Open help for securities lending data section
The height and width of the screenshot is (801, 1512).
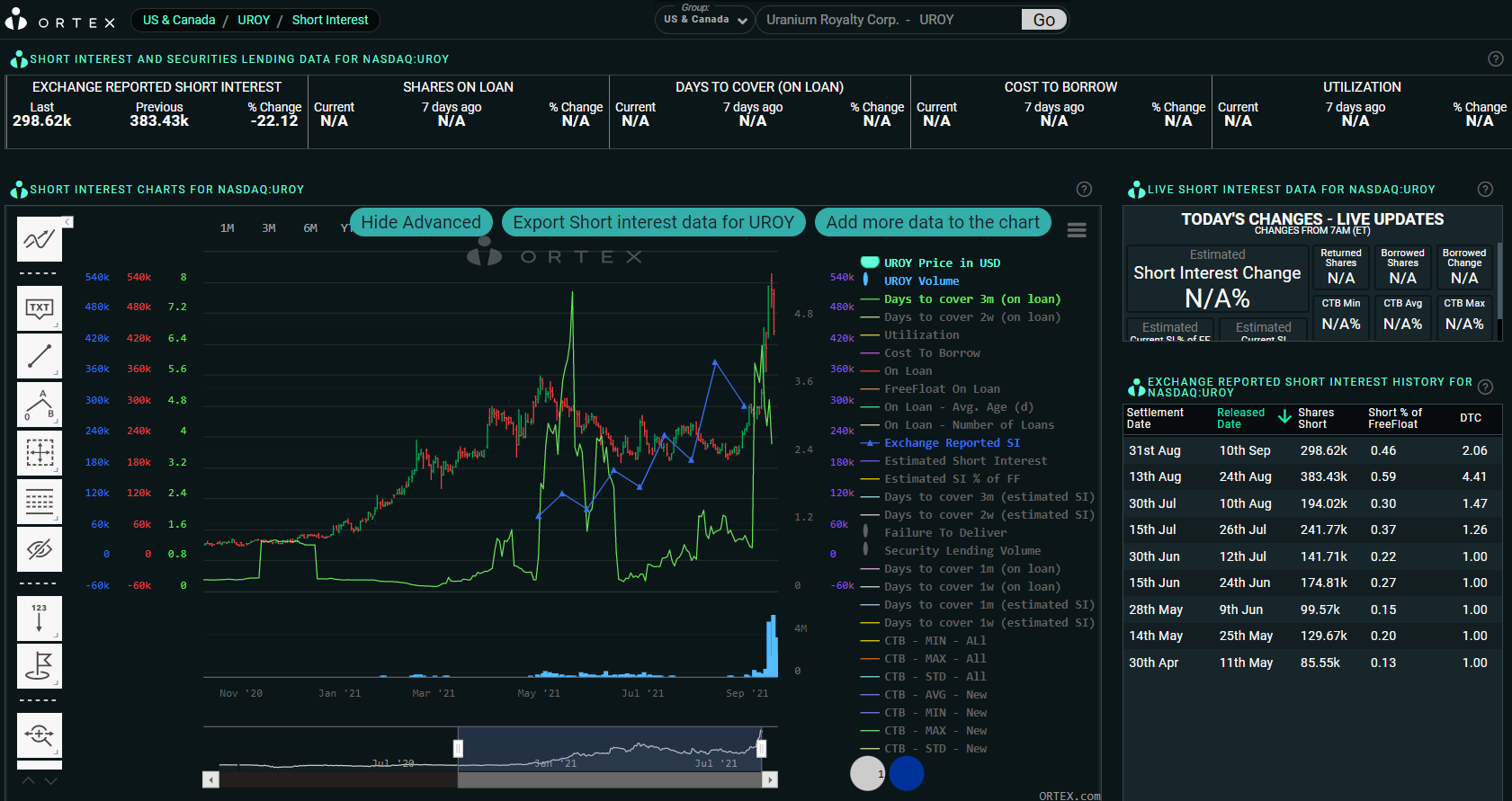[x=1496, y=58]
